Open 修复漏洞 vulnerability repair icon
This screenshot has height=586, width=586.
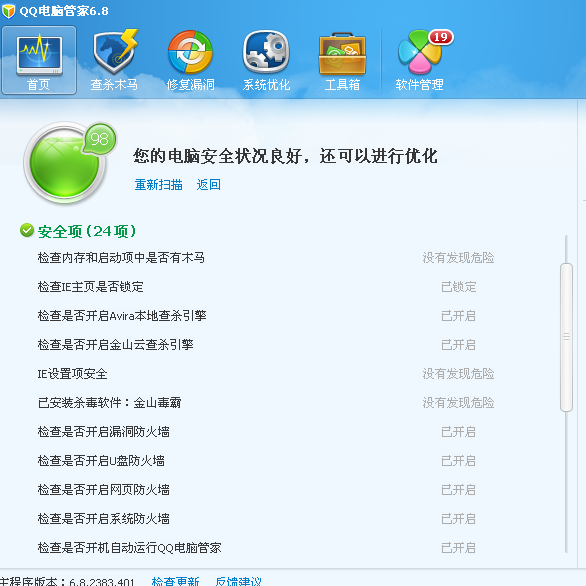(x=190, y=60)
